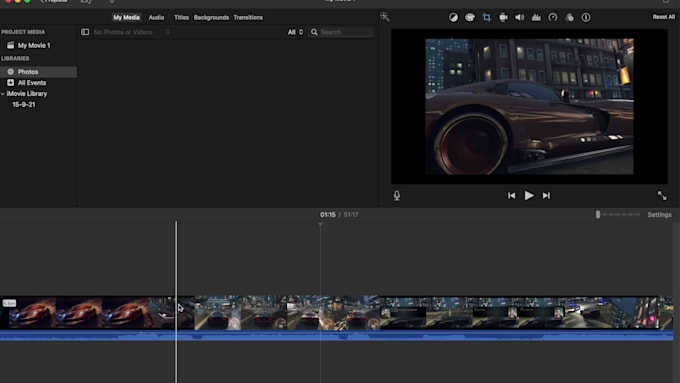Viewport: 680px width, 383px height.
Task: Open the clip filter and audio effects tool
Action: [x=569, y=17]
